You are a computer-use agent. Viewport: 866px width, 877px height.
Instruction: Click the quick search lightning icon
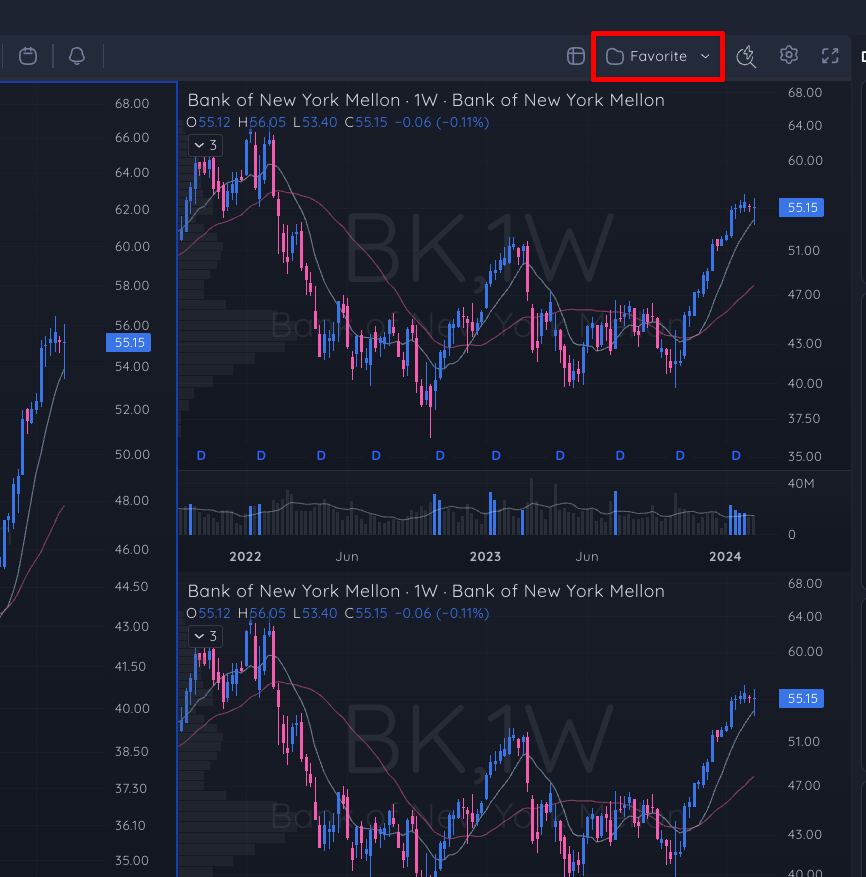point(746,56)
